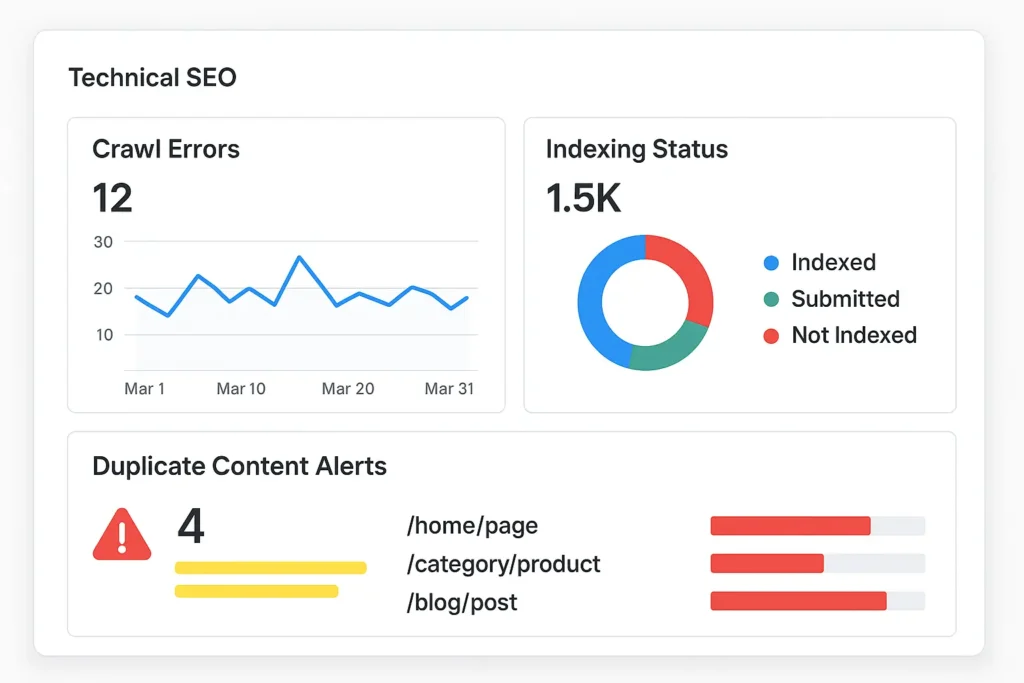This screenshot has width=1024, height=683.
Task: Click the /home/page red progress bar
Action: 790,526
